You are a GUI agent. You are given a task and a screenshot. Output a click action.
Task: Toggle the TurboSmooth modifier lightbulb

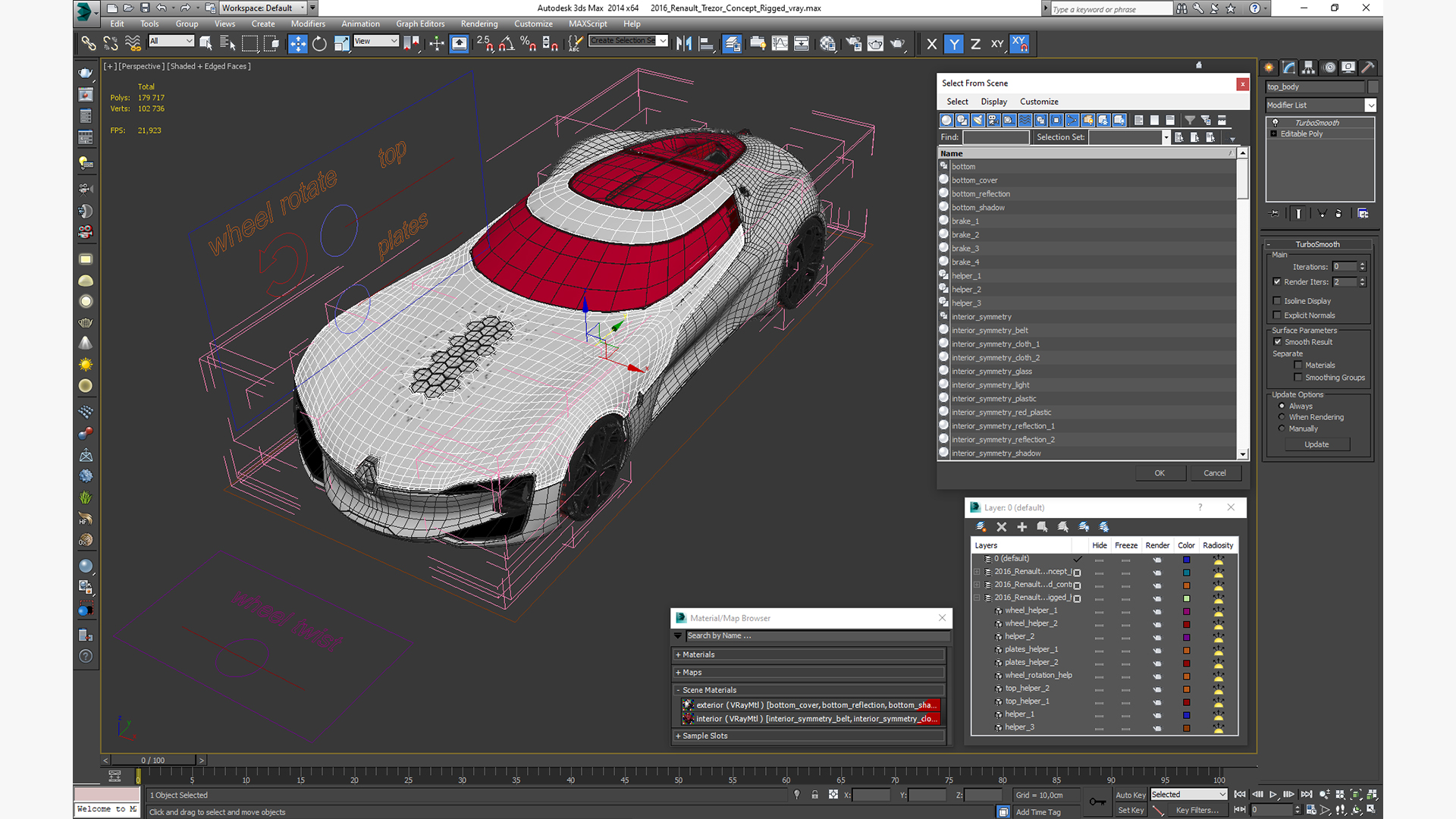pyautogui.click(x=1275, y=123)
